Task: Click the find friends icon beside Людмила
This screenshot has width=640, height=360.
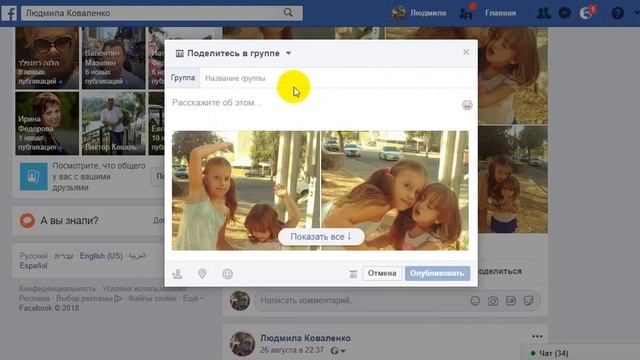Action: coord(466,13)
